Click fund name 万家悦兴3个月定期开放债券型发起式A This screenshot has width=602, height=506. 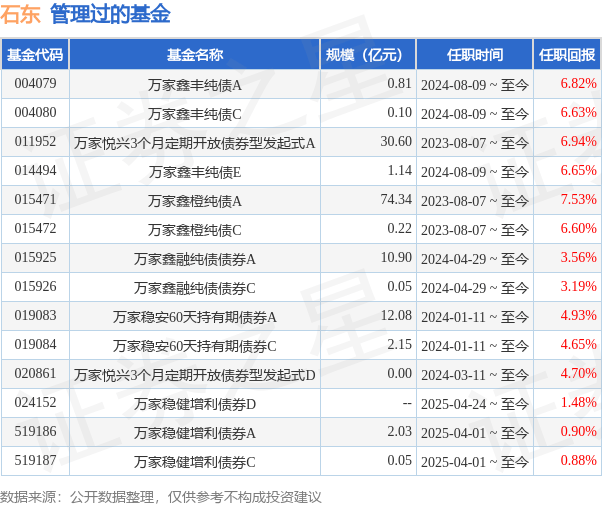(195, 143)
